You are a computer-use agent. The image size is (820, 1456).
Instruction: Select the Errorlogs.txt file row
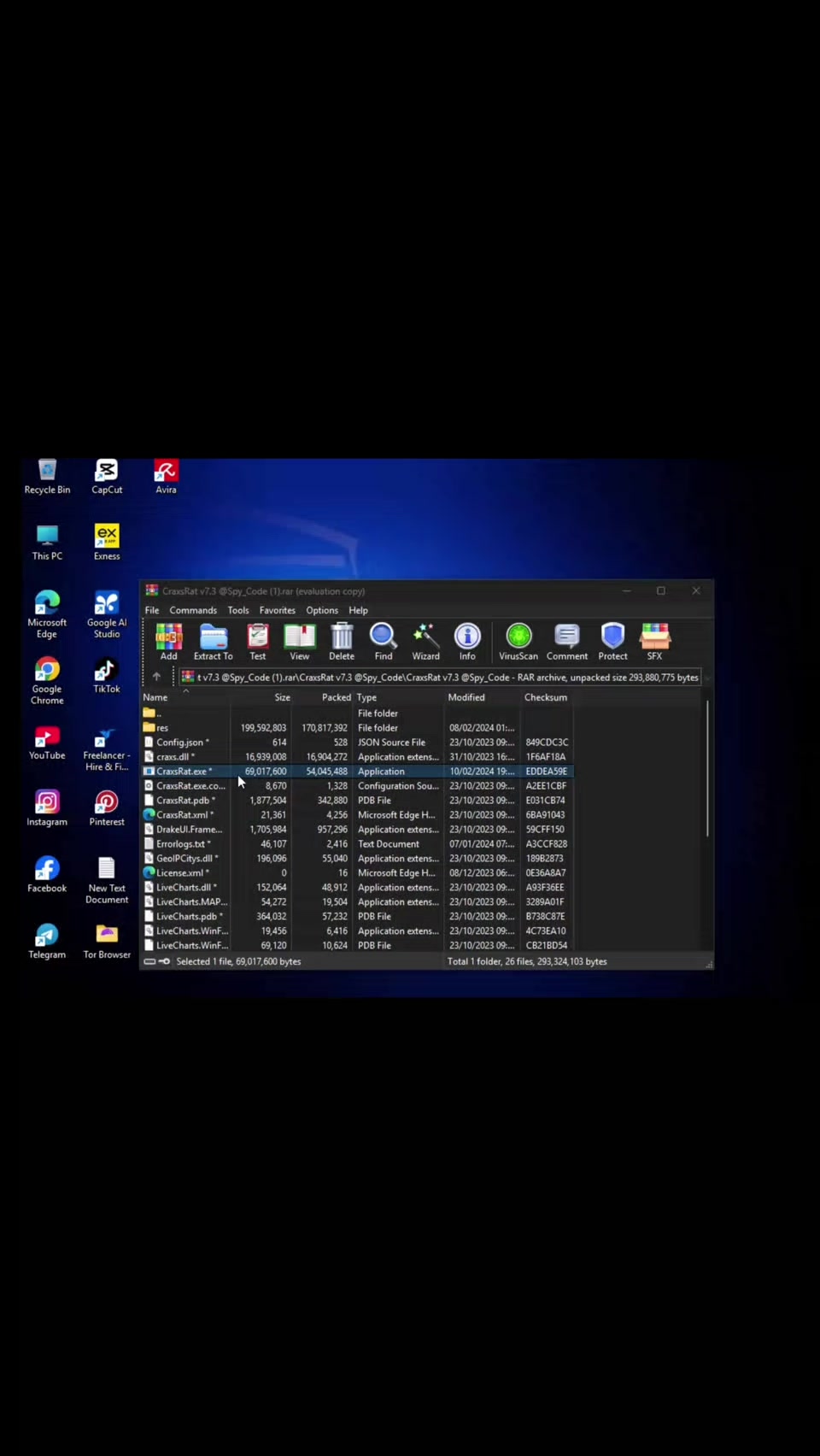point(357,844)
